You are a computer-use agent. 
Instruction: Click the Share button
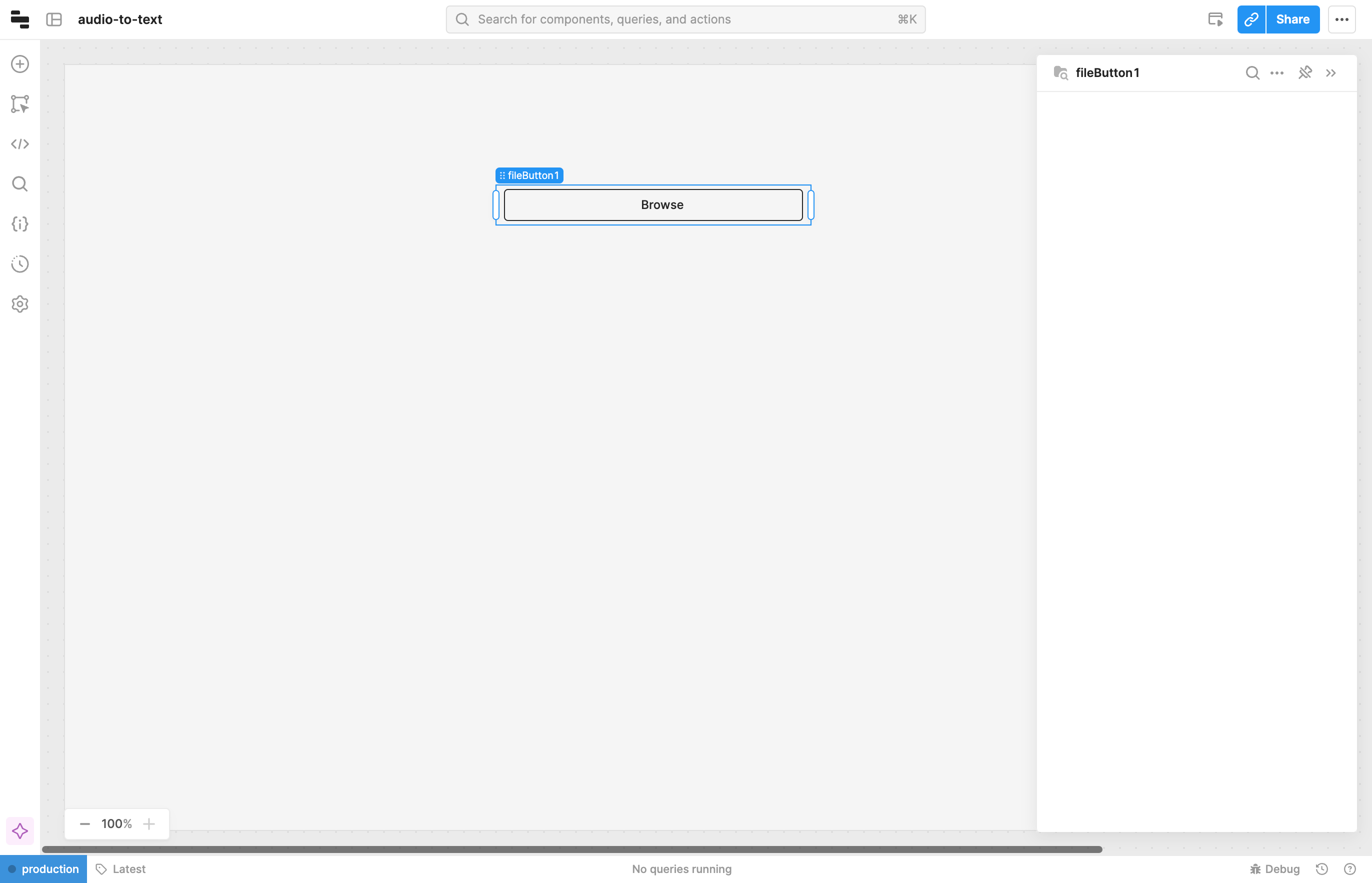point(1292,19)
